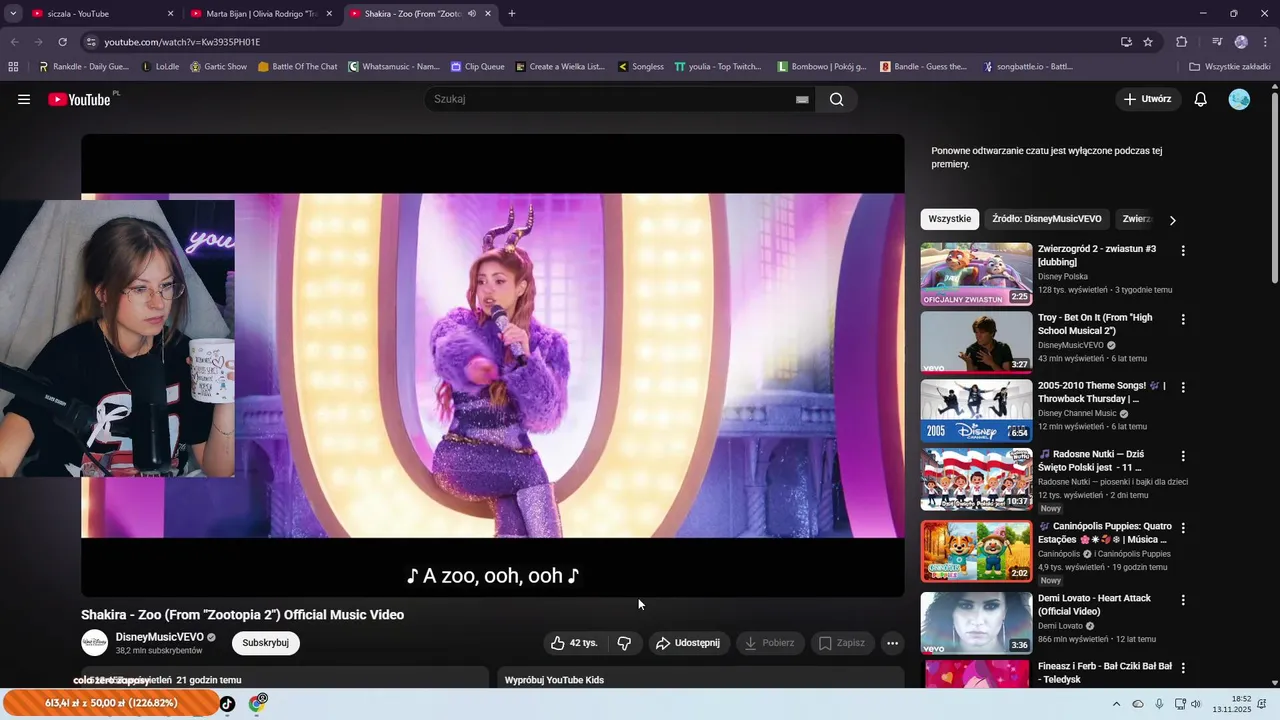Open the Utwórz create menu
1280x720 pixels.
[x=1147, y=99]
